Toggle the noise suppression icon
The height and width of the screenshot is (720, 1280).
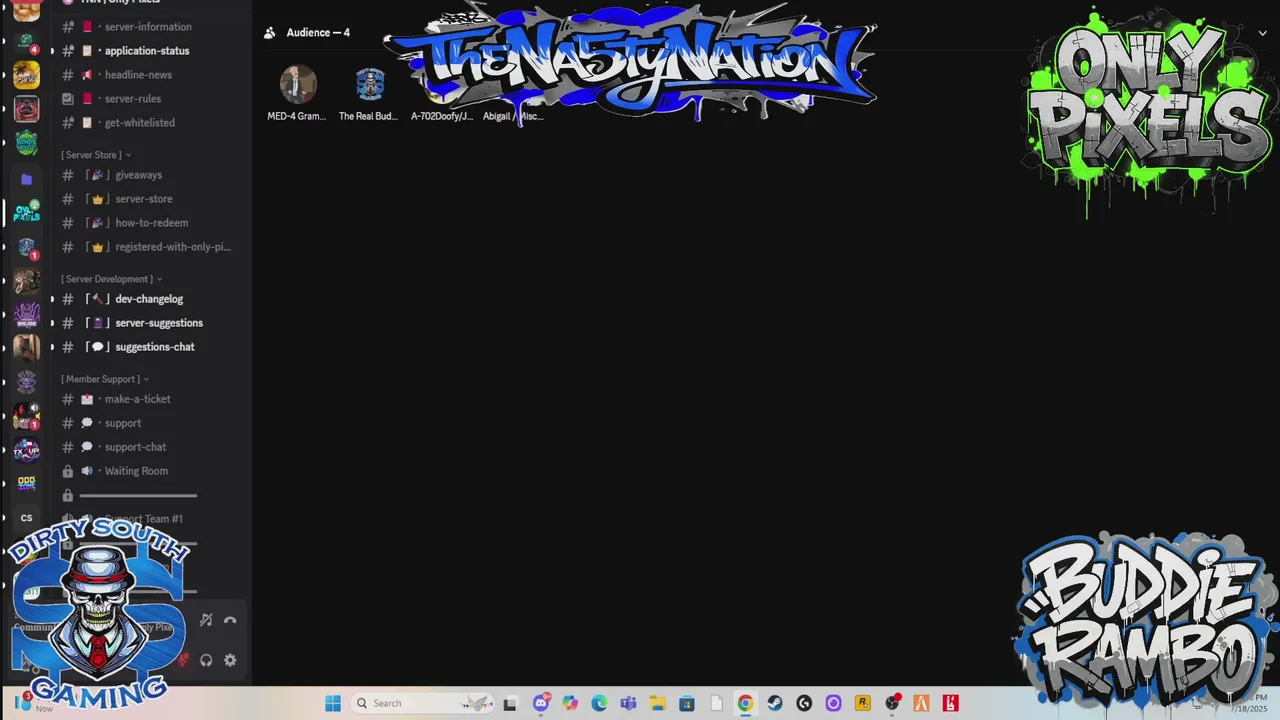click(x=206, y=620)
